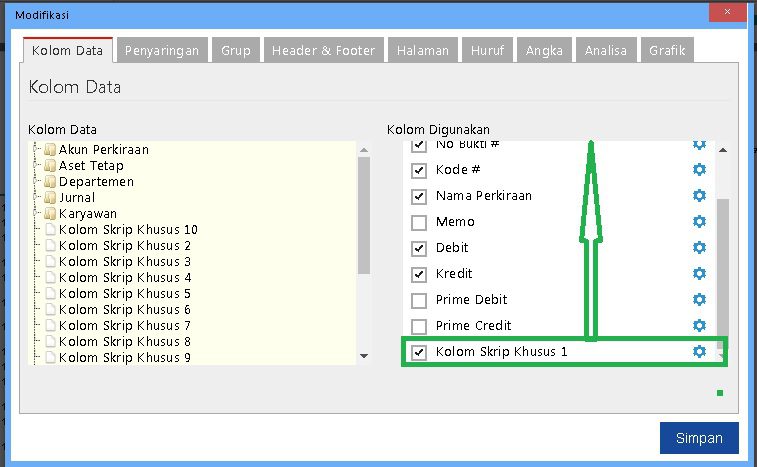The height and width of the screenshot is (467, 757).
Task: Click gear icon beside Kredit
Action: point(699,274)
